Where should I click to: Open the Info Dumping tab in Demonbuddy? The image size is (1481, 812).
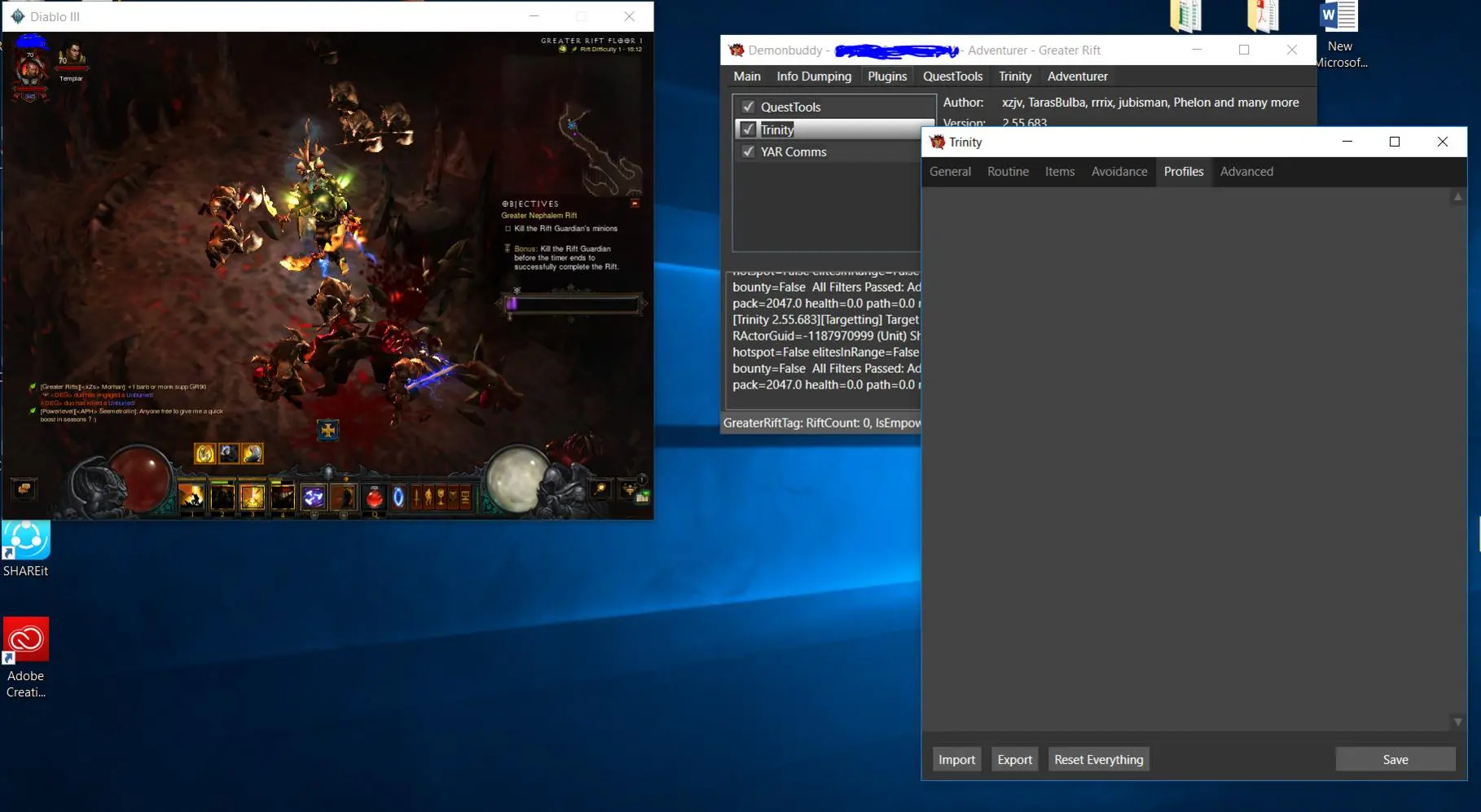(x=813, y=76)
